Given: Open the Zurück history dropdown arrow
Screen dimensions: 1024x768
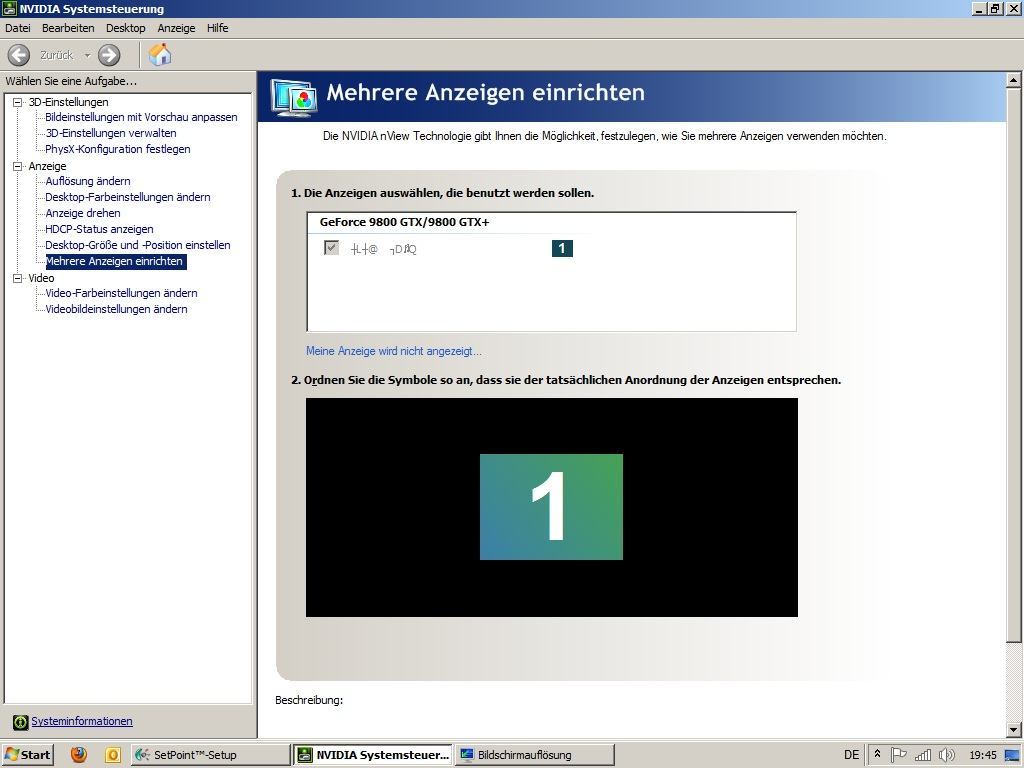Looking at the screenshot, I should click(87, 56).
